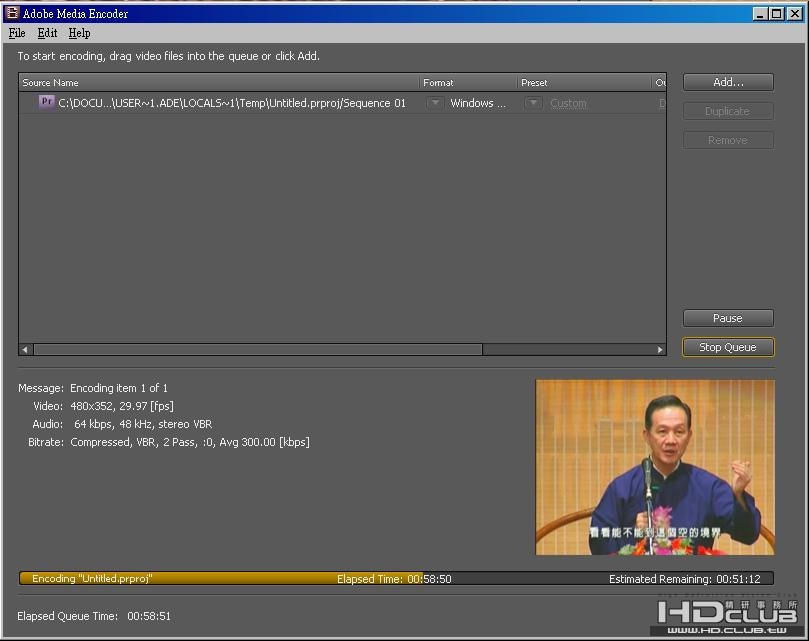Click the encoding progress bar
This screenshot has height=641, width=809.
pyautogui.click(x=396, y=579)
